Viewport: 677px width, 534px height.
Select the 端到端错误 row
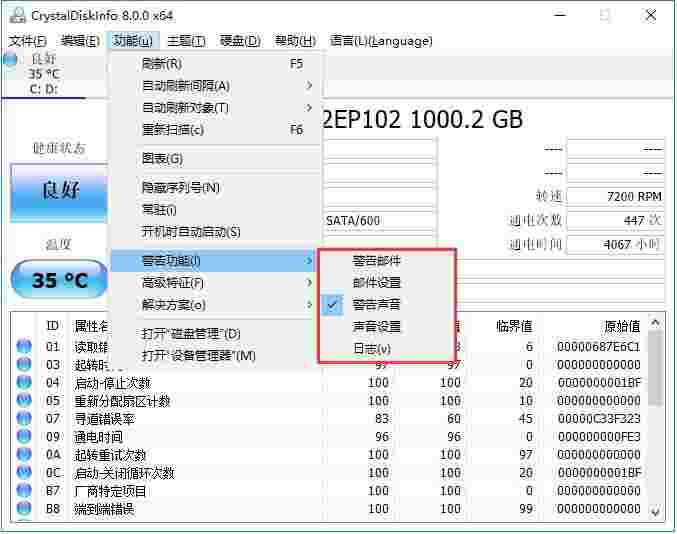point(330,509)
